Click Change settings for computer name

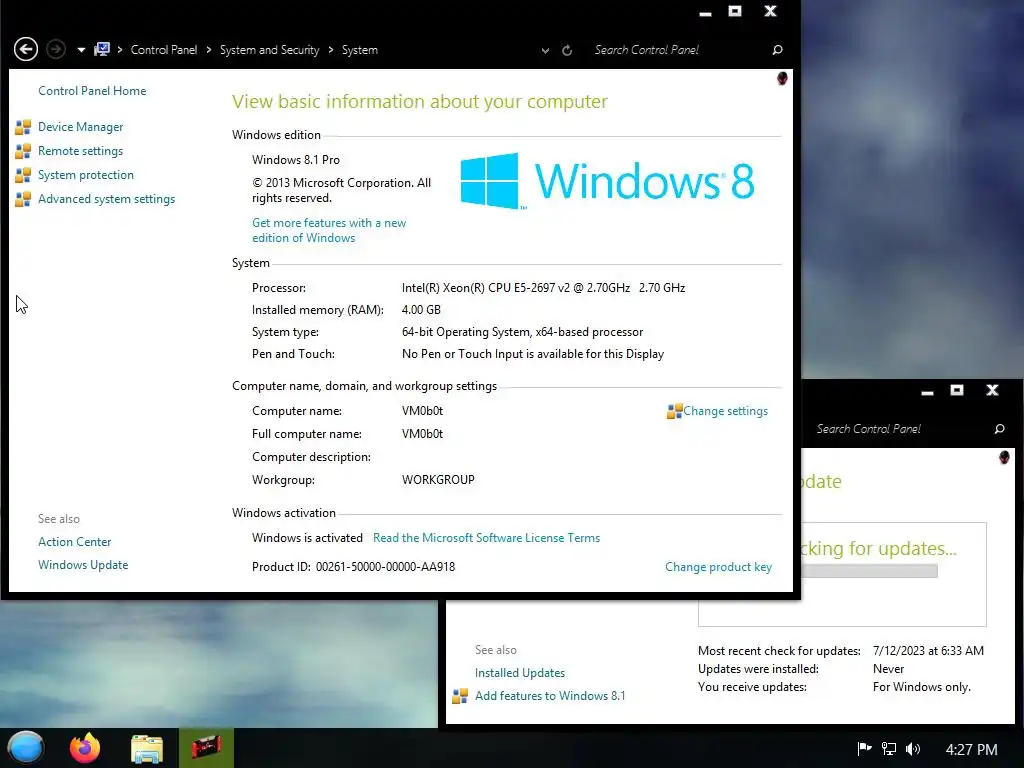[726, 411]
